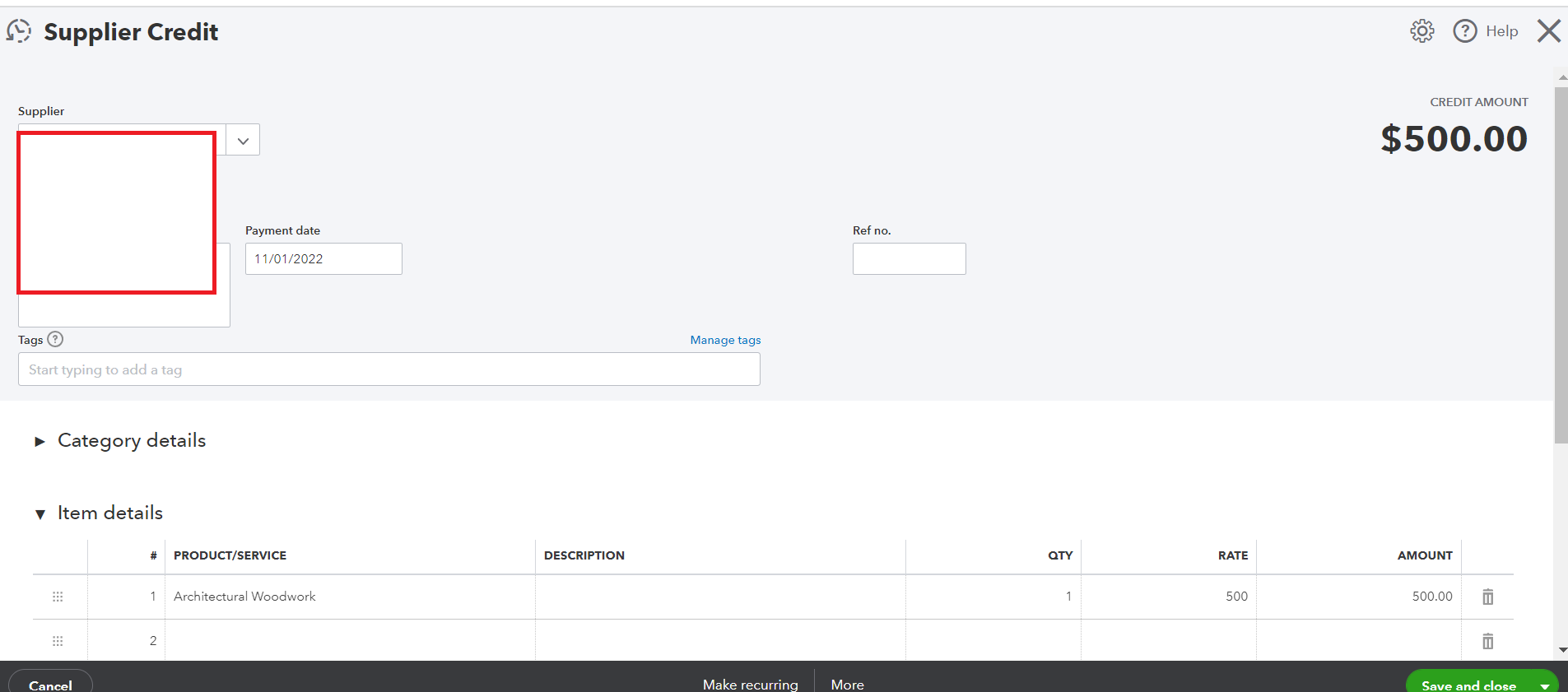Click the product cell in line 2

pyautogui.click(x=350, y=641)
